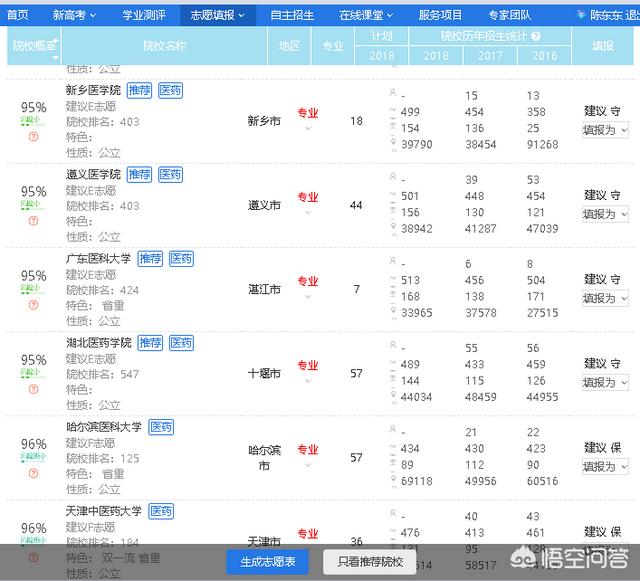Click the 医药 tag next to 哈尔滨医科大学
Screen dimensions: 640x581
pyautogui.click(x=160, y=427)
